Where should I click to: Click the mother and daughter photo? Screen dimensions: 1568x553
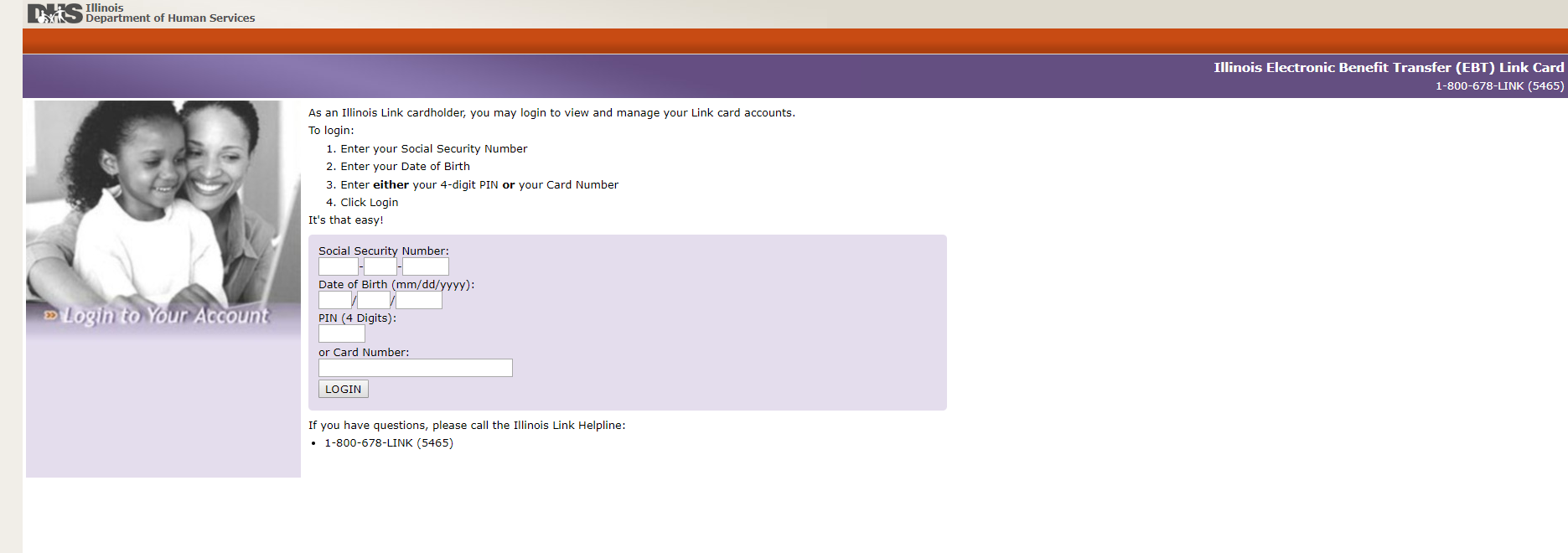(163, 201)
